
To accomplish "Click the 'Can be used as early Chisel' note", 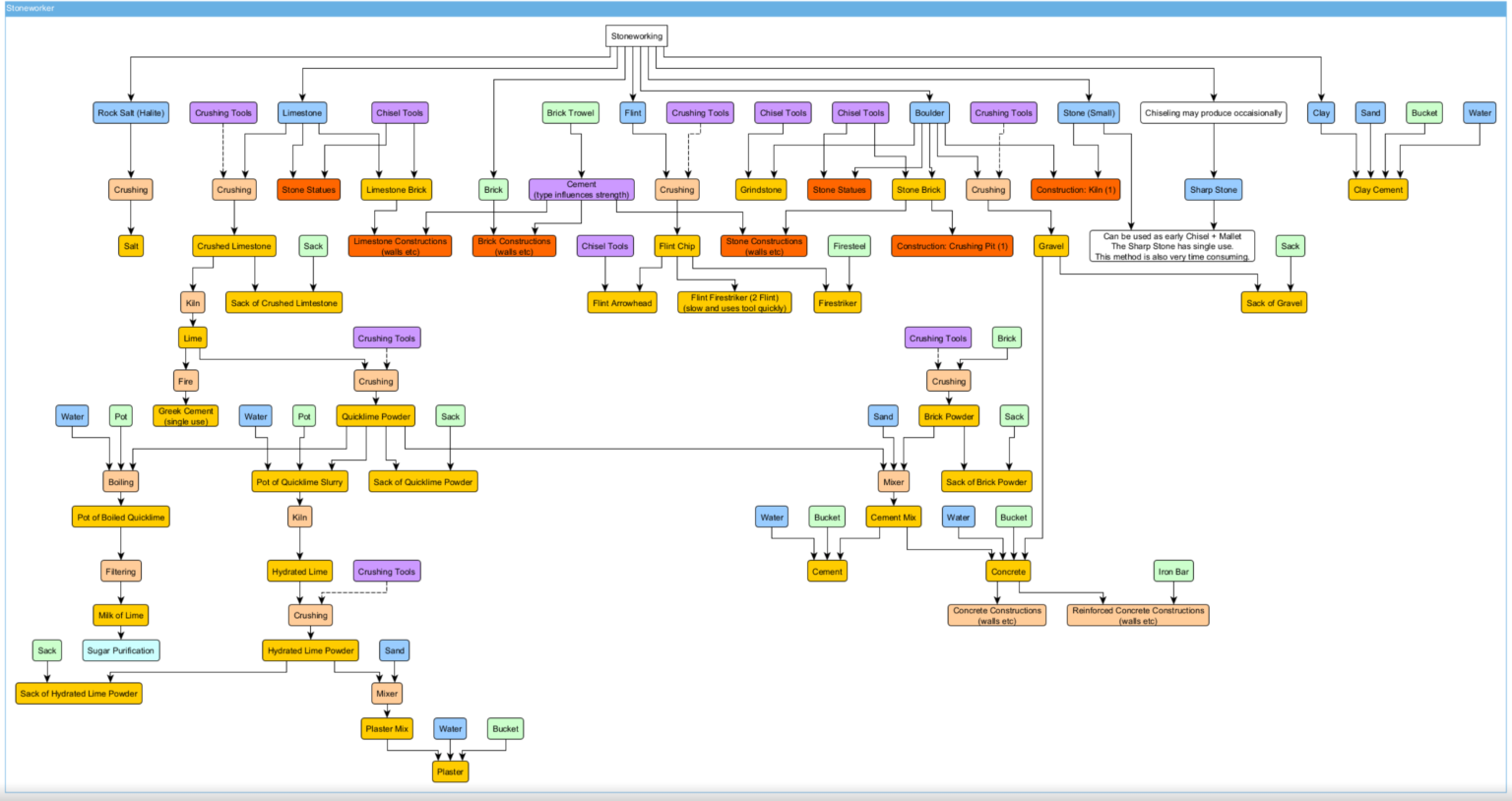I will pos(1172,246).
